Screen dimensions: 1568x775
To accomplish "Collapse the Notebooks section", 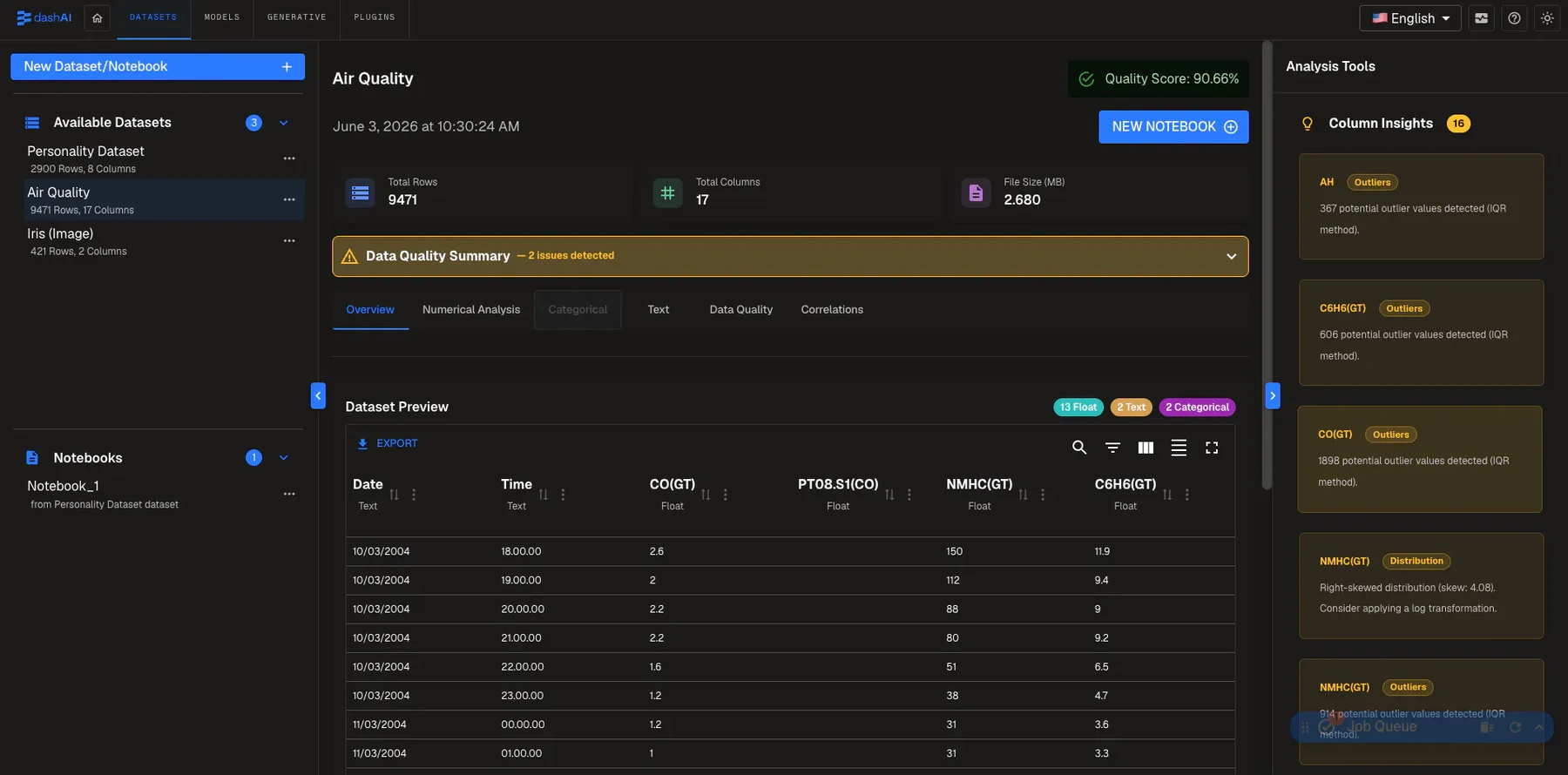I will (283, 458).
